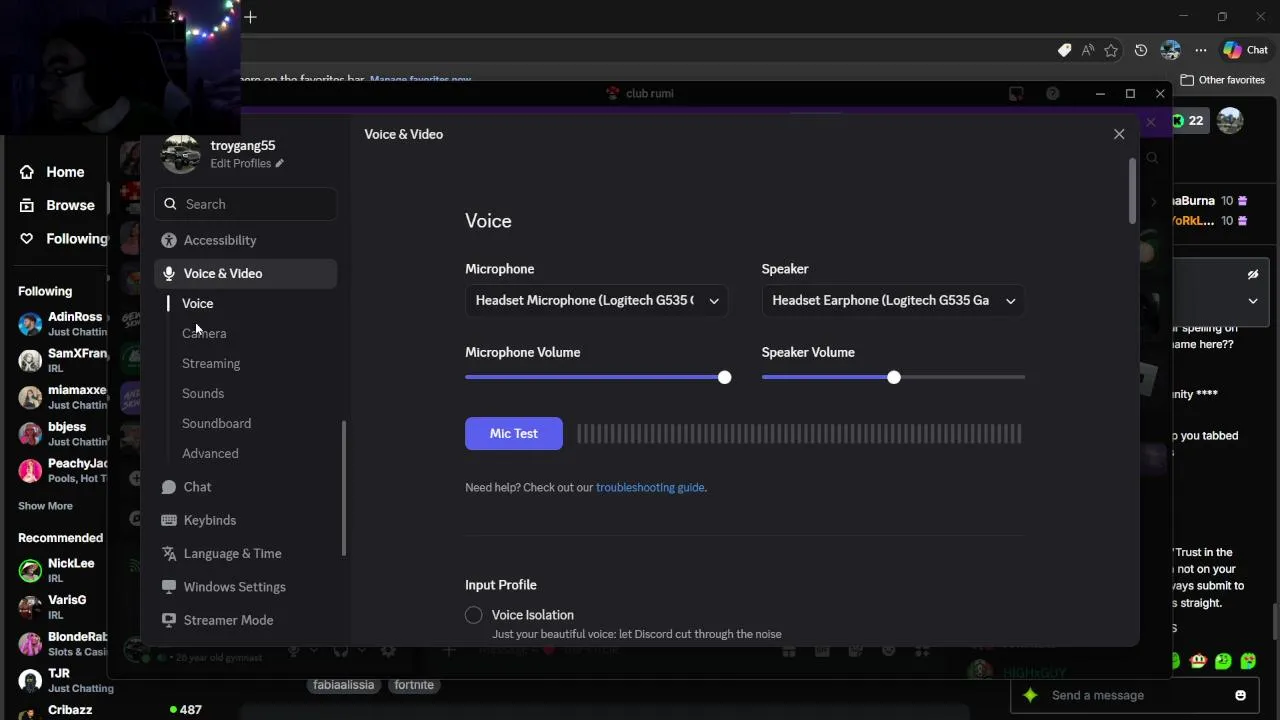The image size is (1280, 720).
Task: Click the inbox icon in Discord title bar
Action: coord(1016,93)
